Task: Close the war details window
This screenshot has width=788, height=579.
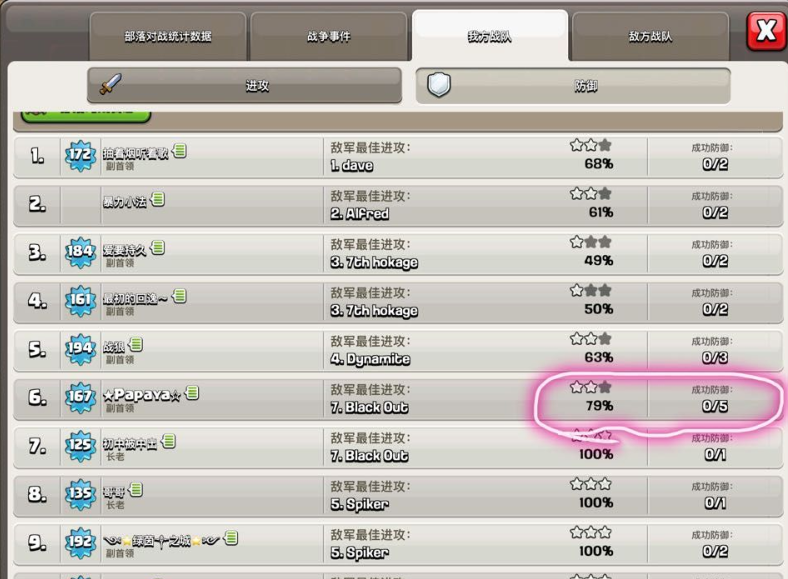Action: (x=766, y=31)
